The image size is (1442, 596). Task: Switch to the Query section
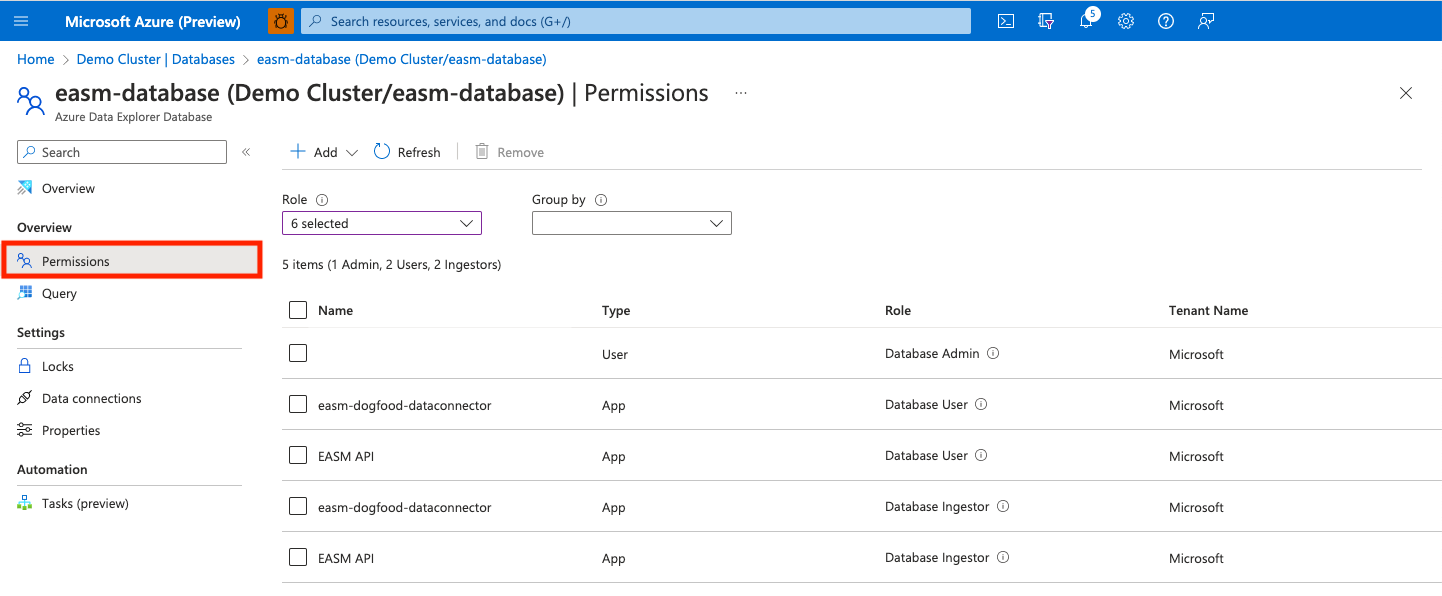coord(60,293)
